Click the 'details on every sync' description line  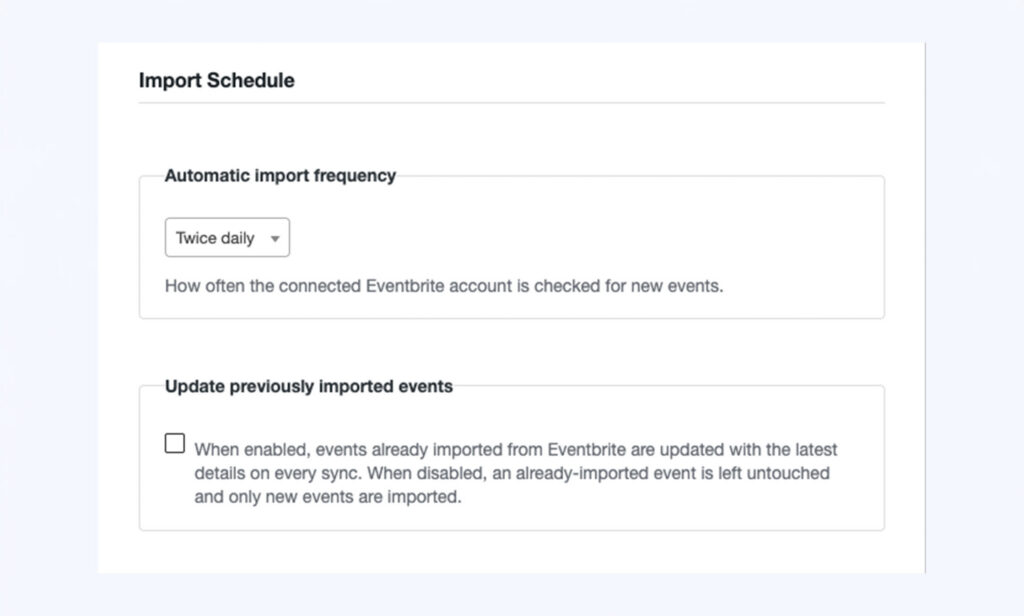pos(512,473)
